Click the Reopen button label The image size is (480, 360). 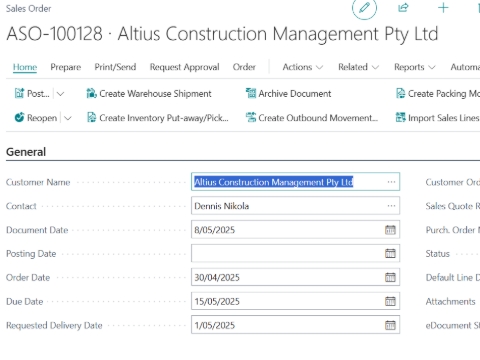click(42, 118)
